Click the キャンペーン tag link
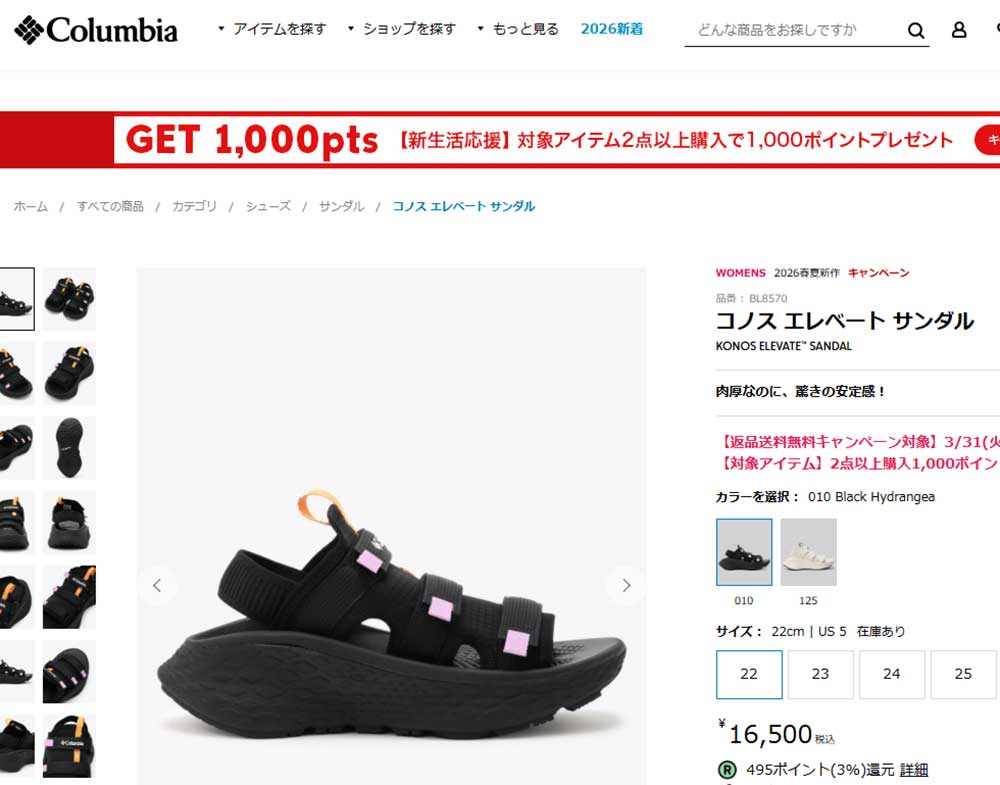Image resolution: width=1000 pixels, height=785 pixels. pyautogui.click(x=878, y=273)
